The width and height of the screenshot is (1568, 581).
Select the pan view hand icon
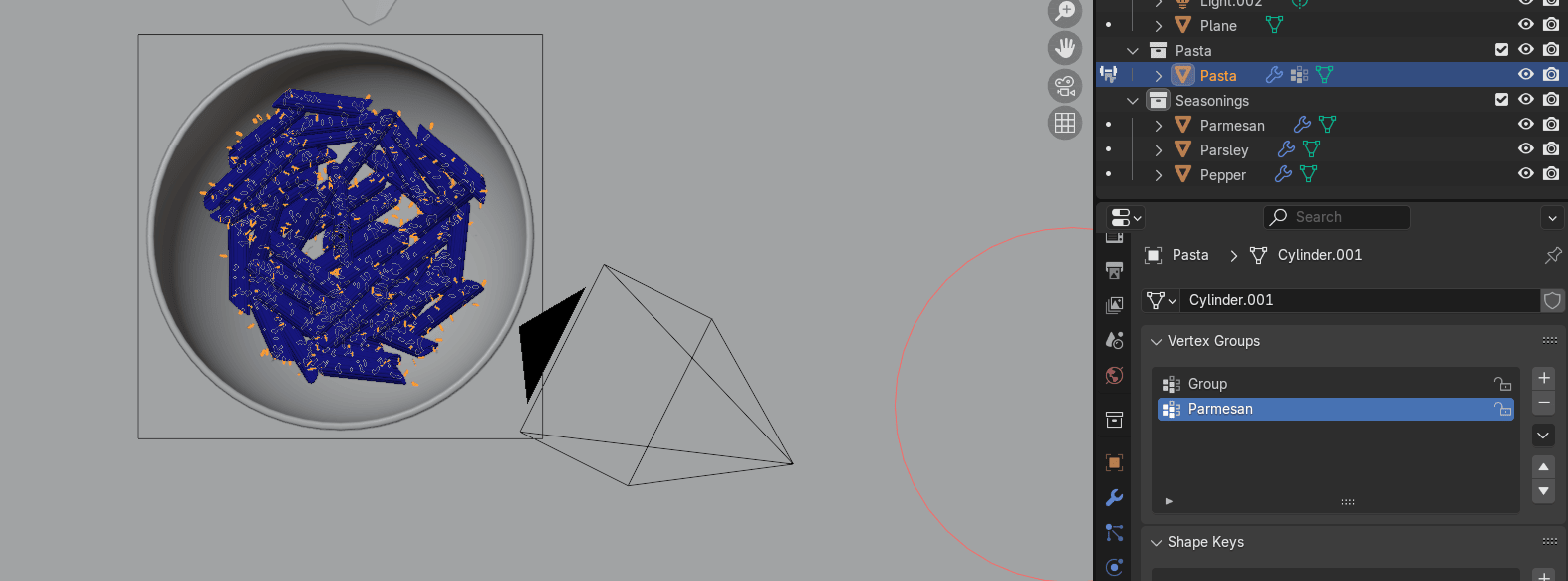click(1065, 48)
